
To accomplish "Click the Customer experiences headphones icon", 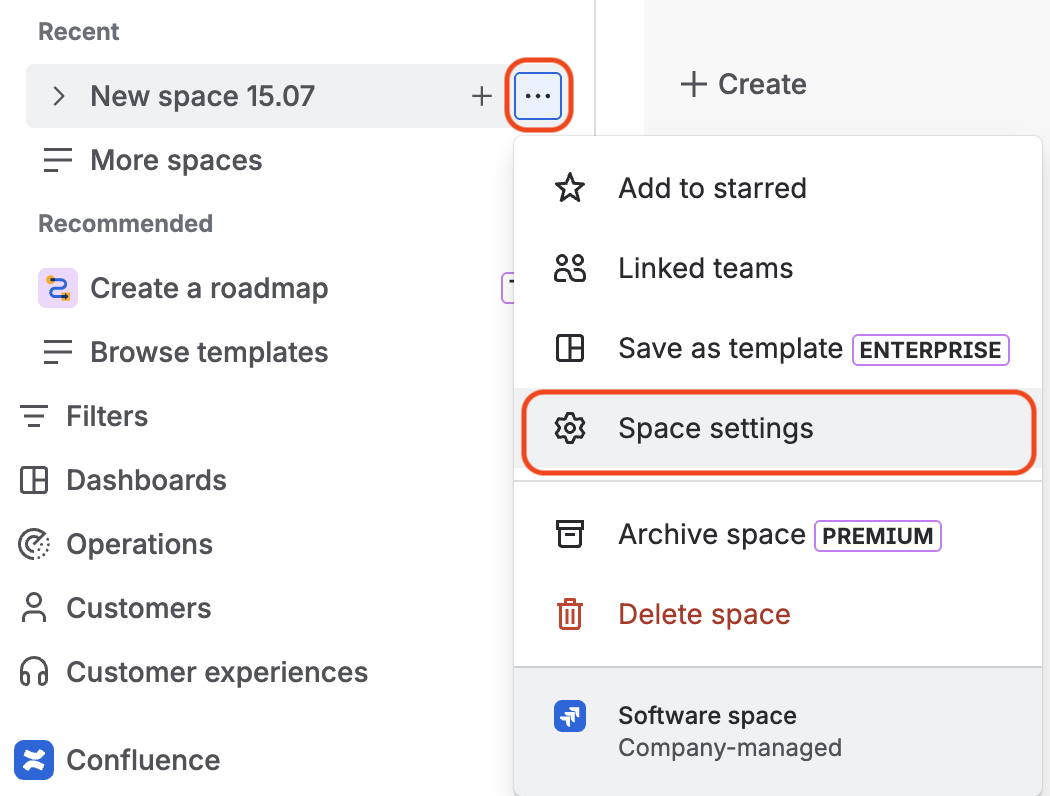I will click(34, 672).
